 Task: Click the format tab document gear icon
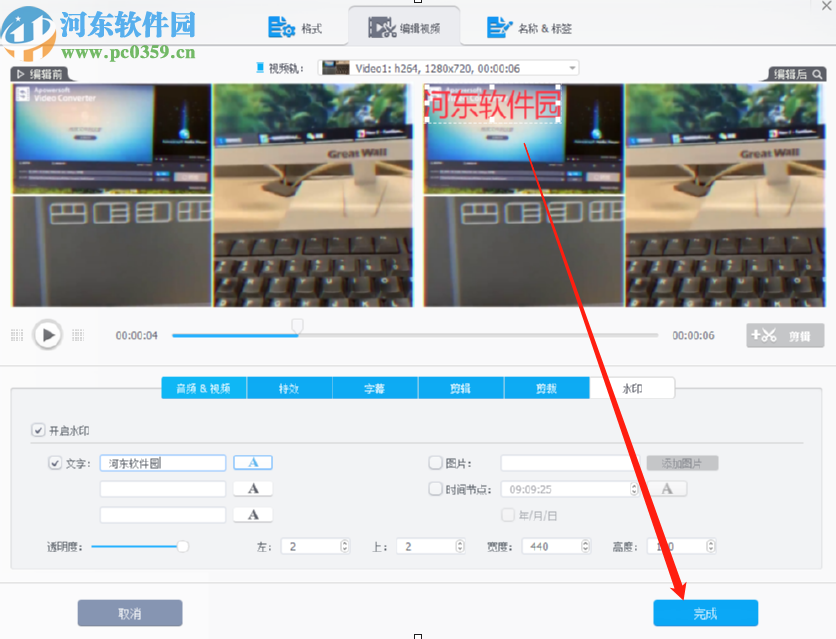(x=281, y=27)
